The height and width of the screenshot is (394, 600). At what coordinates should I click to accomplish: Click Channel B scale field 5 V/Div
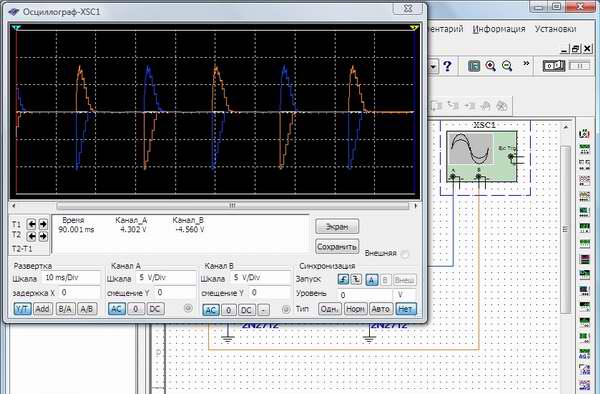tap(260, 278)
